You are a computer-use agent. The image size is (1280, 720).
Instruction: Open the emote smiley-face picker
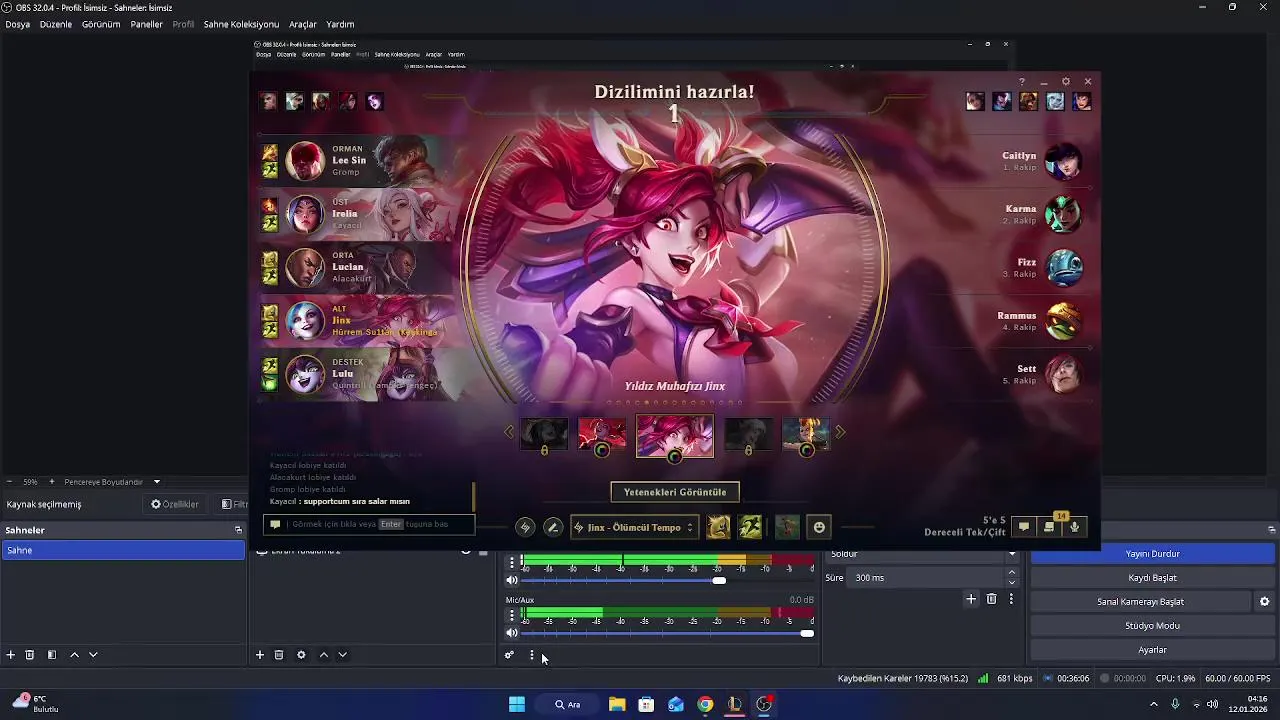pos(819,527)
